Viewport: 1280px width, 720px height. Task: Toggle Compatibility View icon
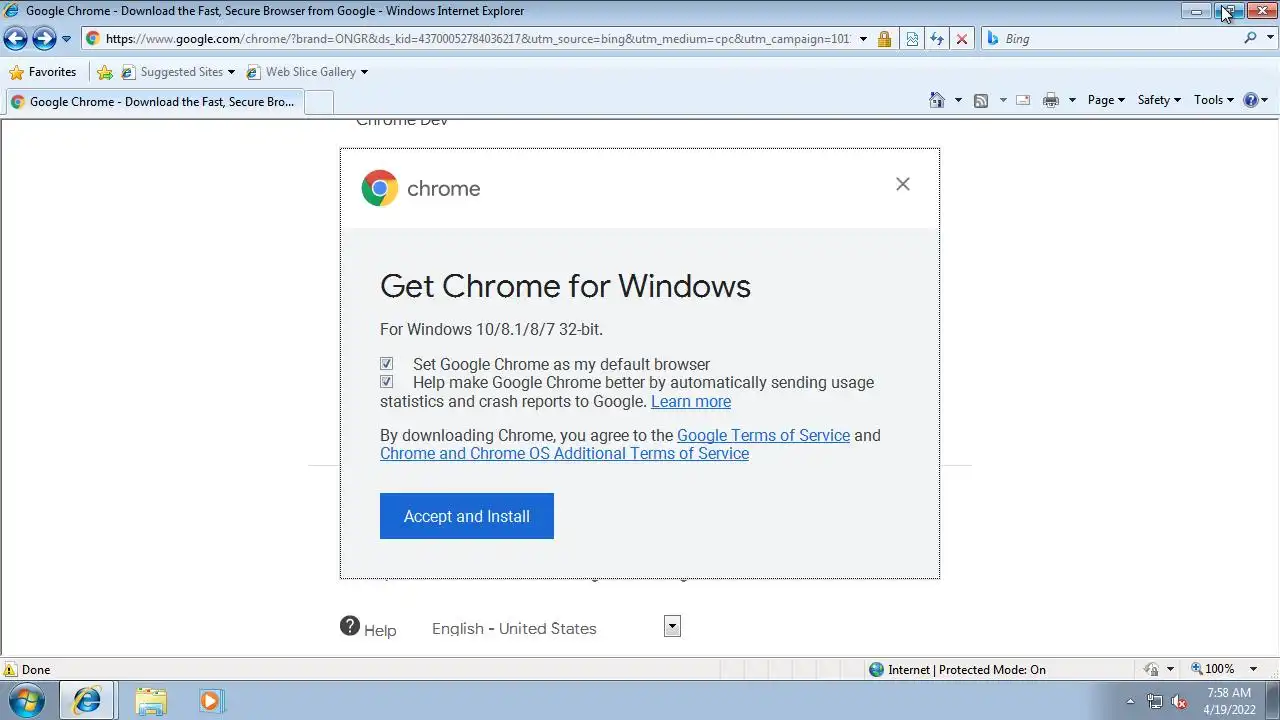(x=912, y=39)
